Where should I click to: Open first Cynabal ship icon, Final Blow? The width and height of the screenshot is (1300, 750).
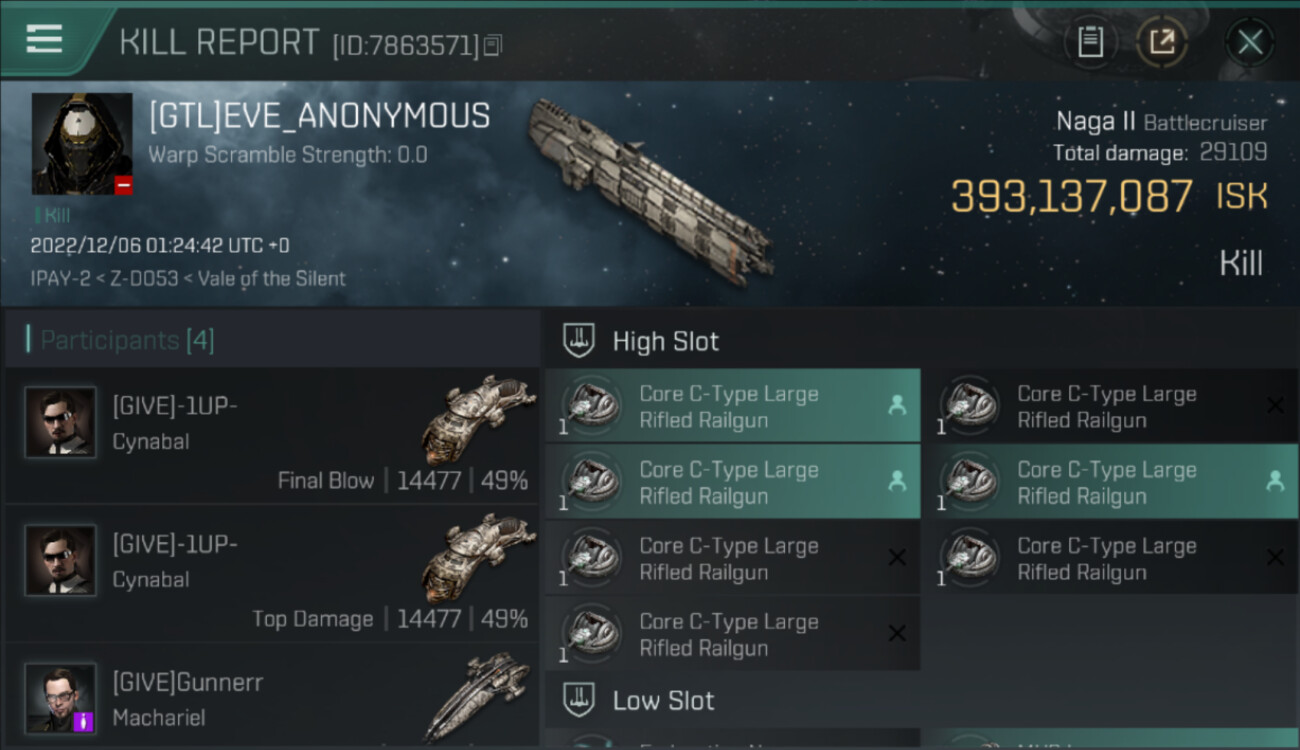coord(479,420)
